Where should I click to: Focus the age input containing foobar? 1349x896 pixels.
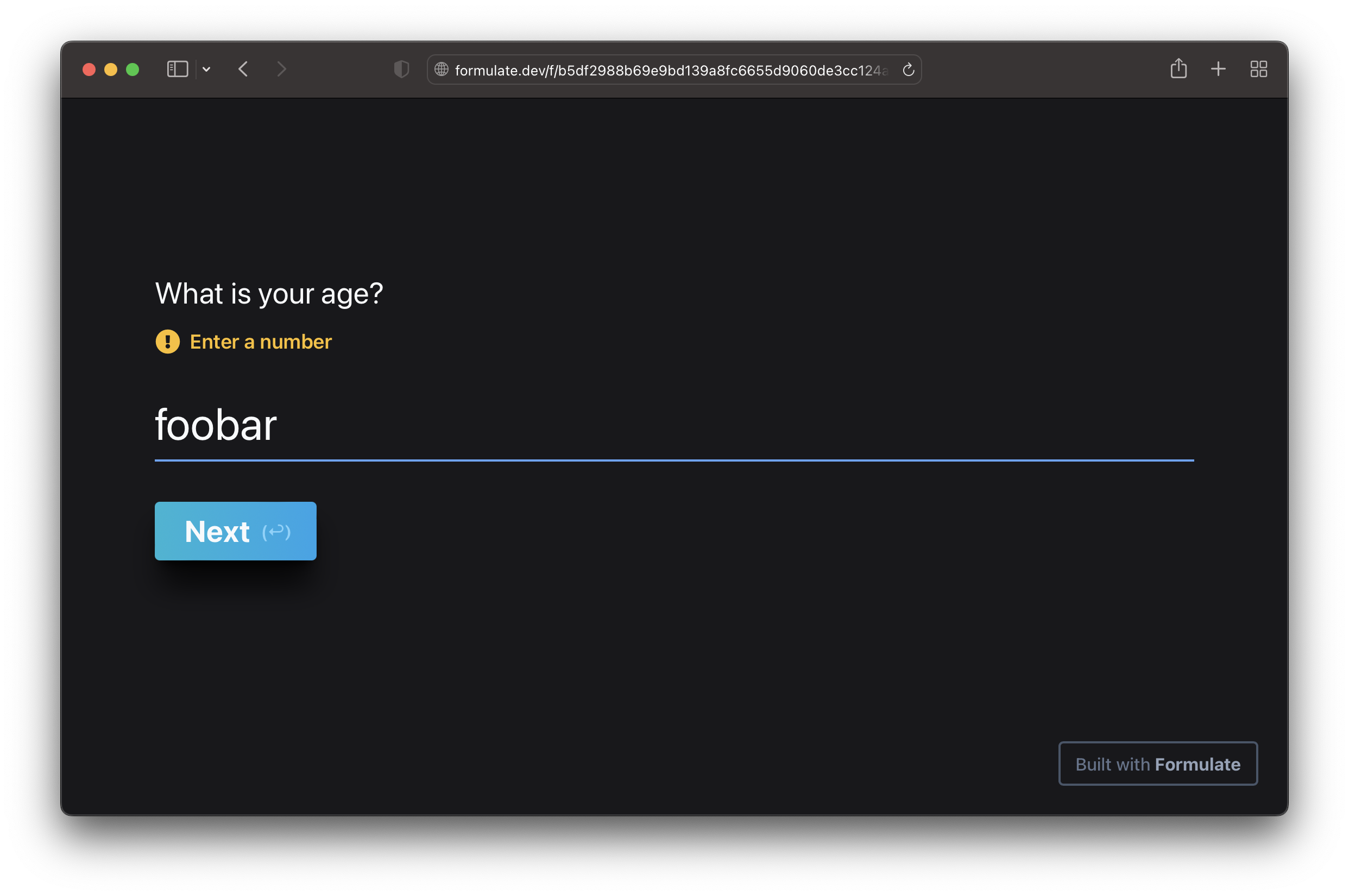point(673,426)
